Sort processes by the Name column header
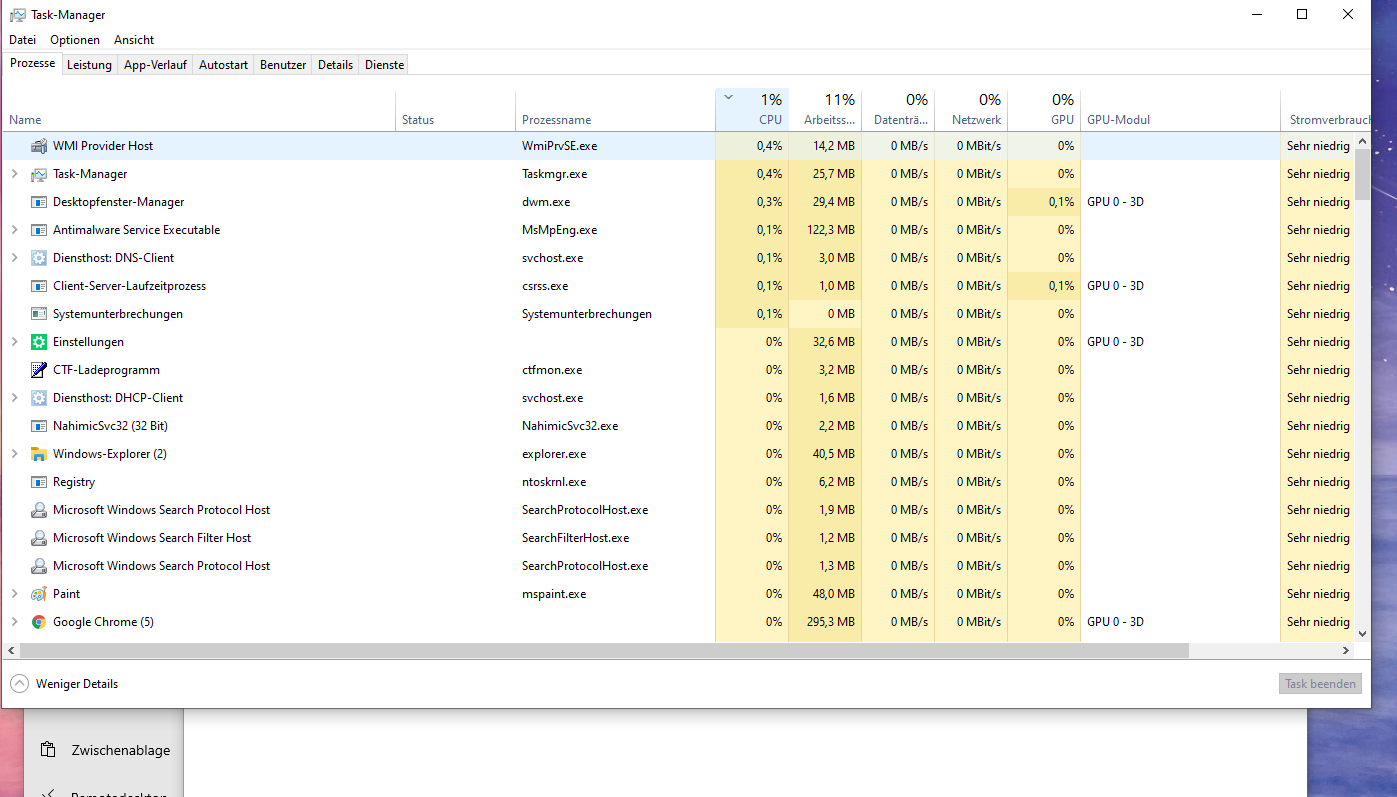The height and width of the screenshot is (797, 1397). 199,110
